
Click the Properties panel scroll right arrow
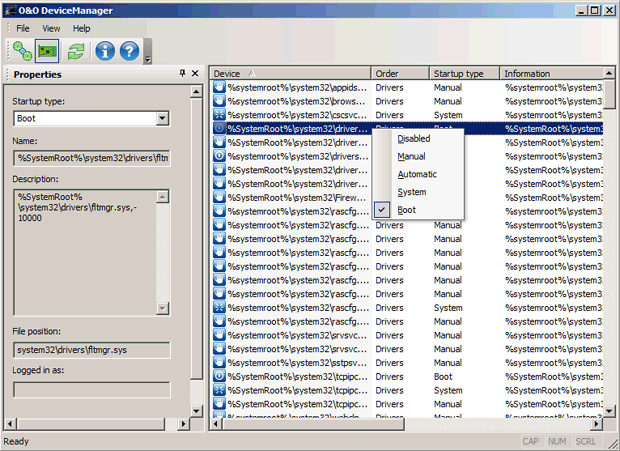point(183,424)
